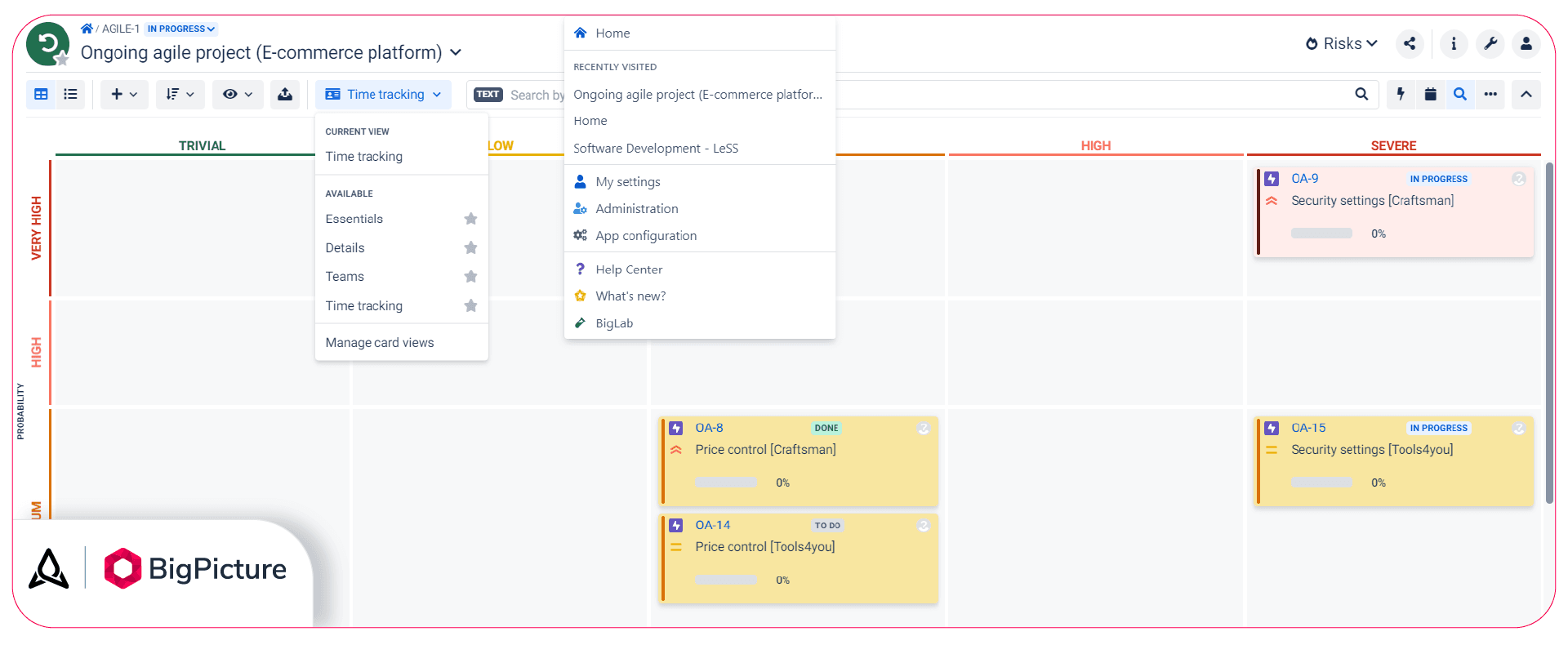Open the eye visibility dropdown
The image size is (1568, 645).
[x=238, y=95]
